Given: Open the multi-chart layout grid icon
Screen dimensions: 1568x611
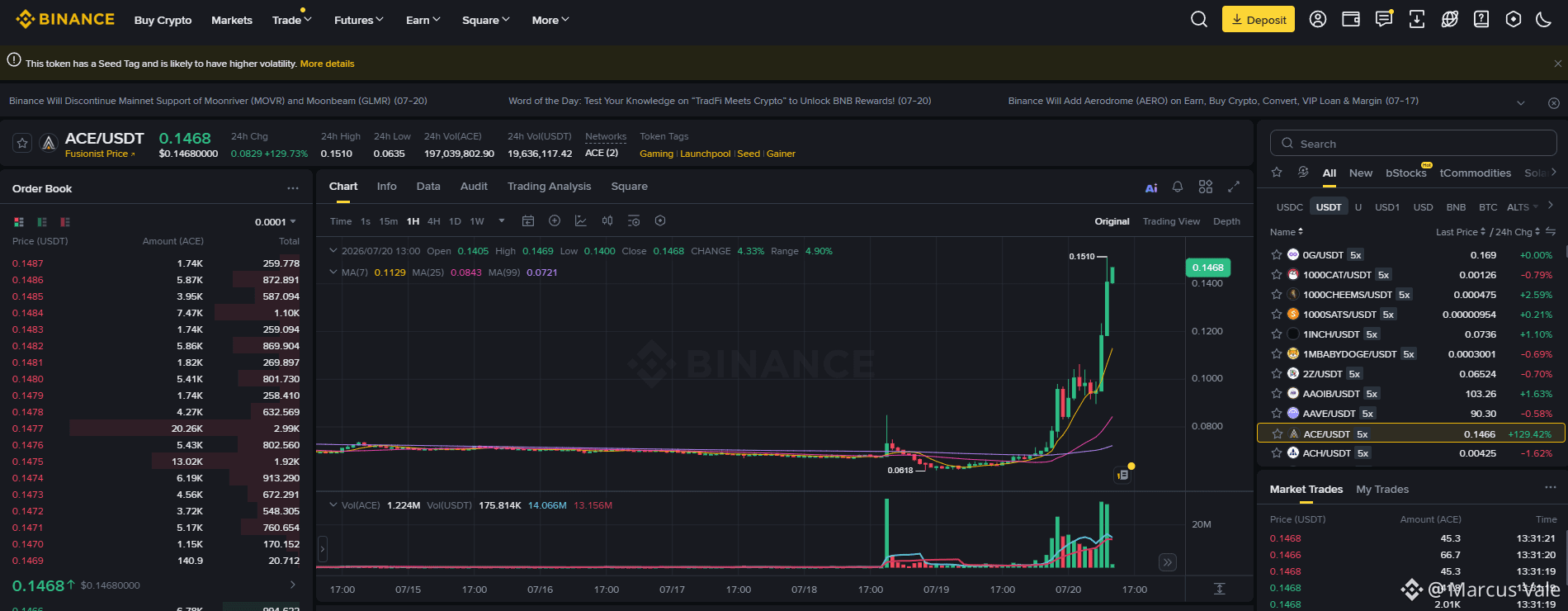Looking at the screenshot, I should [x=1206, y=187].
